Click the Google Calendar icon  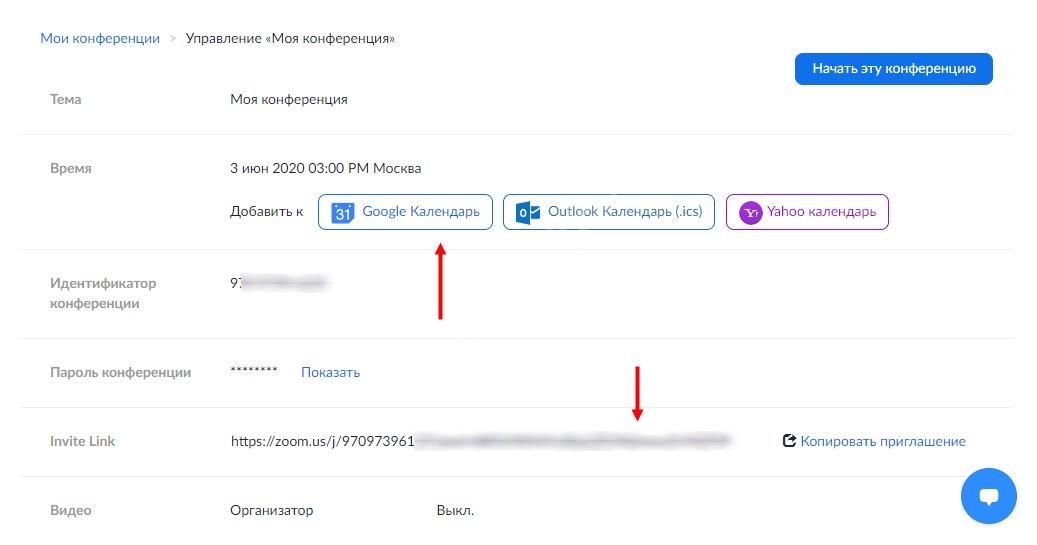(x=343, y=212)
